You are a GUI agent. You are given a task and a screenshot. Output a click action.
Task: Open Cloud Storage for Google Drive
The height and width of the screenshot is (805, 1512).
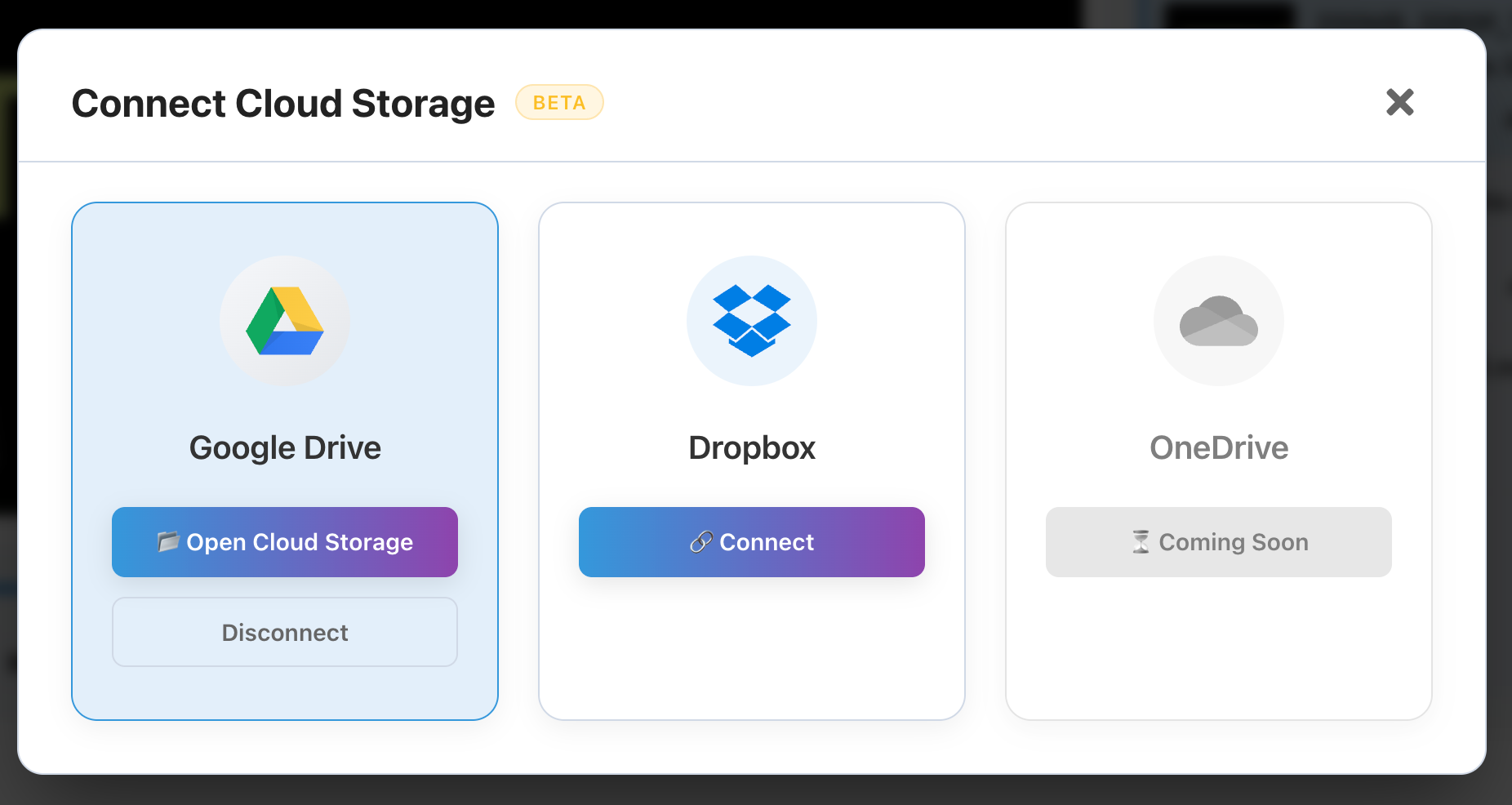(x=285, y=542)
